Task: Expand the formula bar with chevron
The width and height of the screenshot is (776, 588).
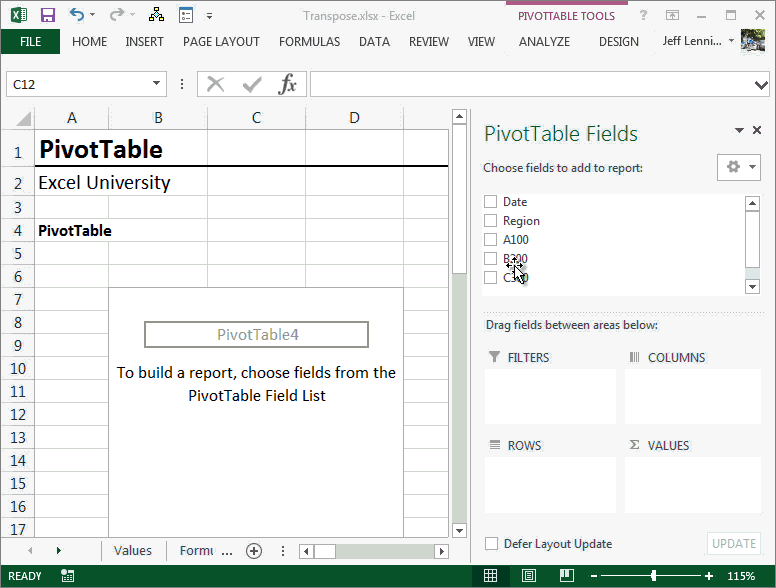Action: [761, 85]
